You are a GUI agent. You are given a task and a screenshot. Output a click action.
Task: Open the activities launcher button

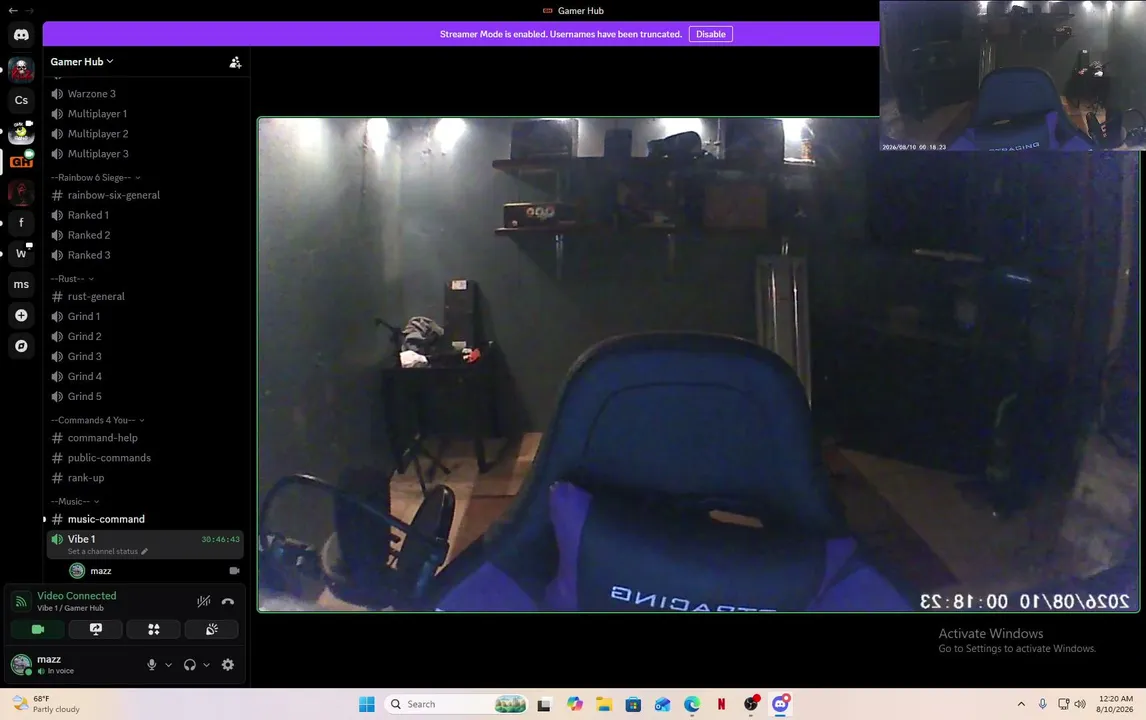coord(153,629)
